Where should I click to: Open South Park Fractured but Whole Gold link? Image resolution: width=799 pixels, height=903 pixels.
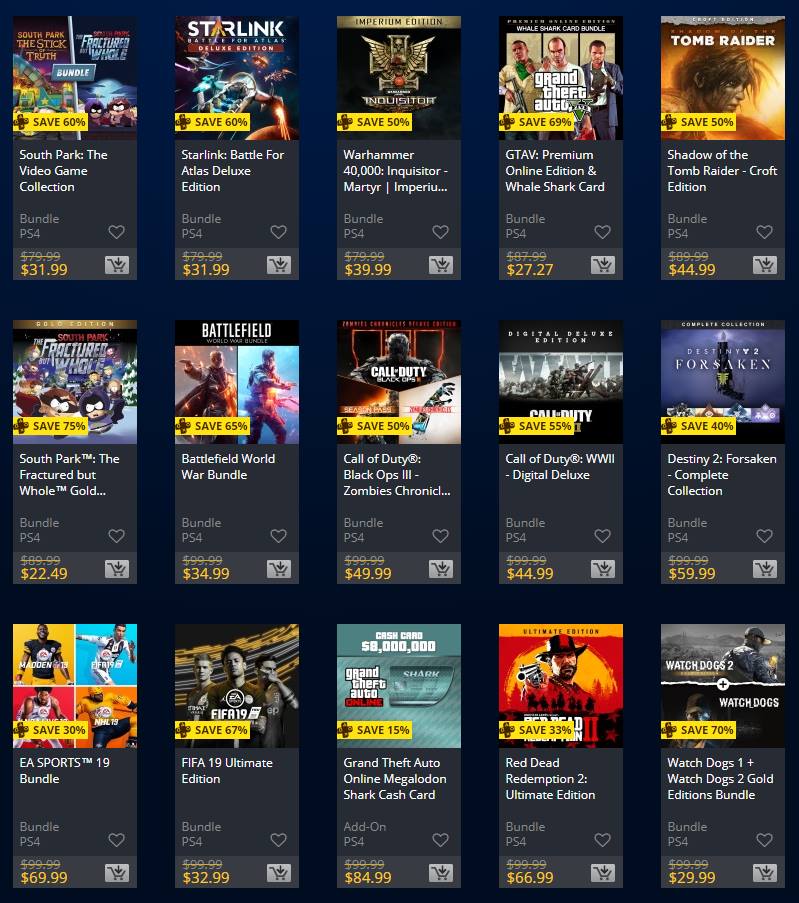coord(70,475)
